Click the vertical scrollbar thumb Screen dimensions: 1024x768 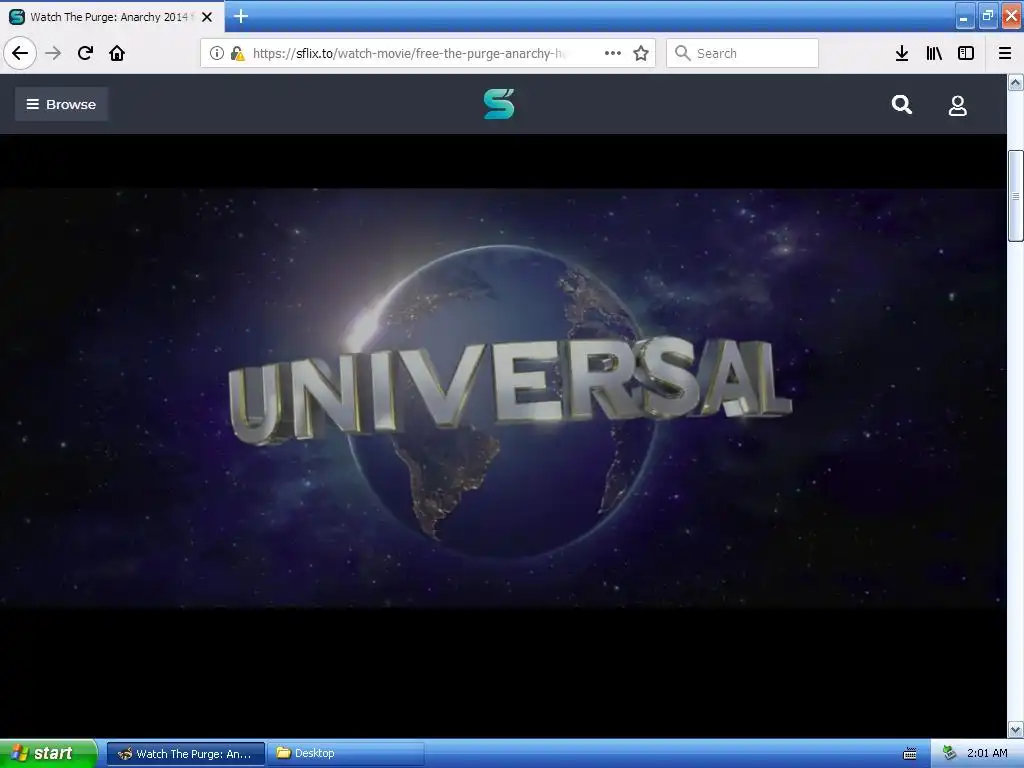point(1016,196)
